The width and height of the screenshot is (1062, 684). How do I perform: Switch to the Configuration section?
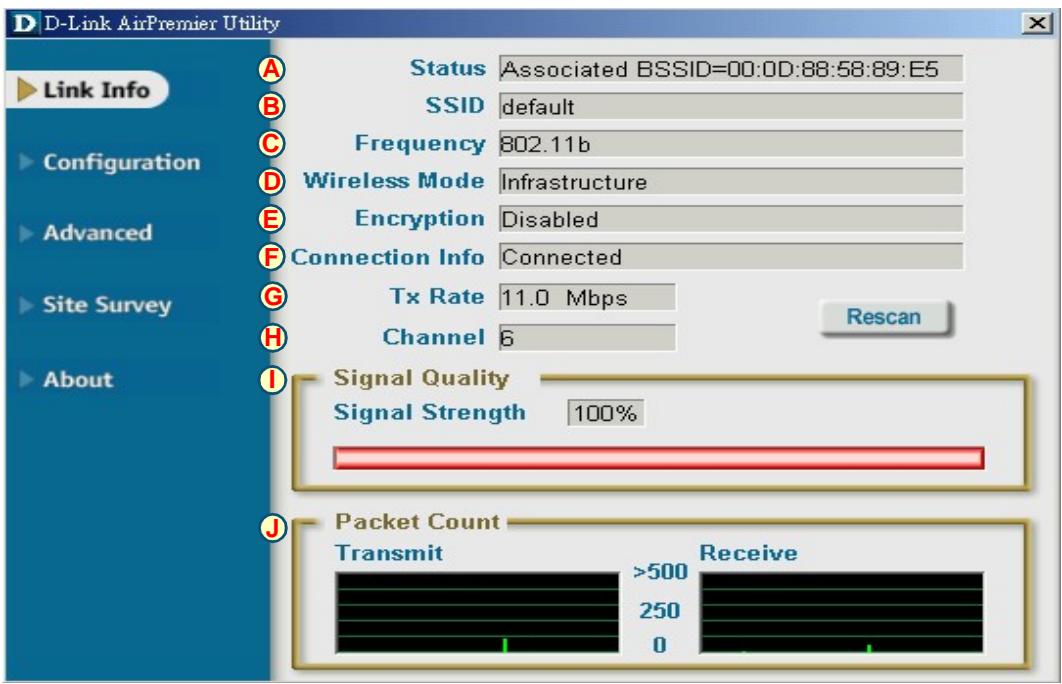tap(121, 162)
